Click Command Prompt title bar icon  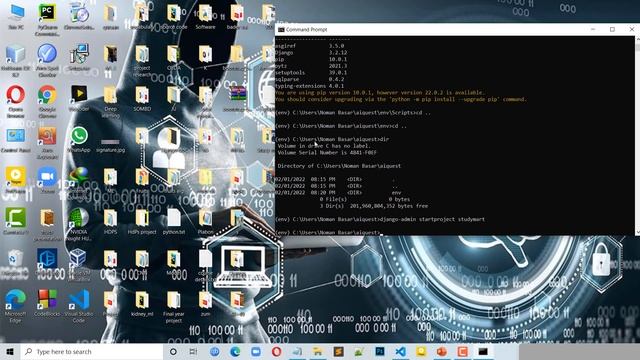281,29
